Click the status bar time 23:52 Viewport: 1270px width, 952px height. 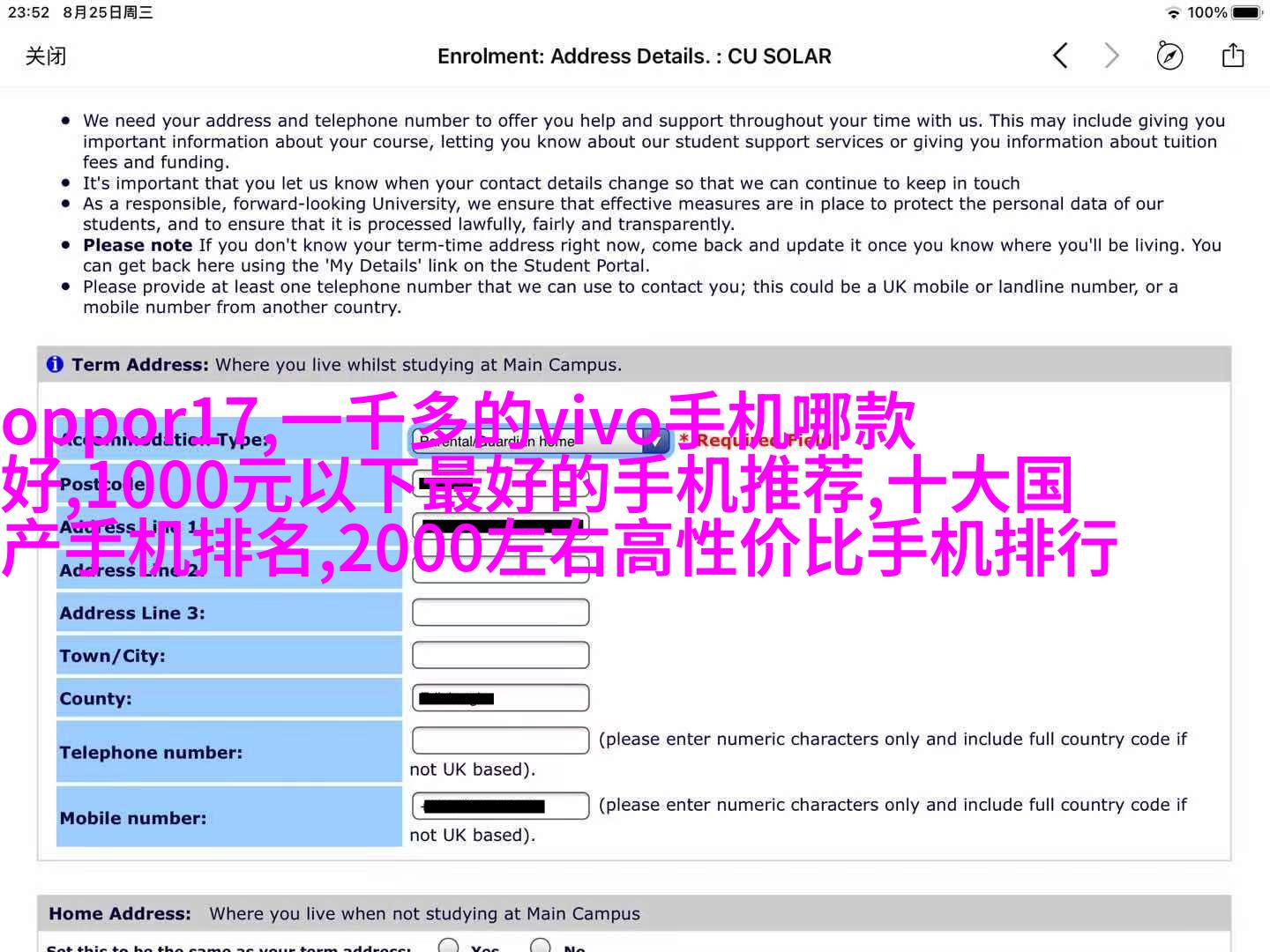pos(28,12)
